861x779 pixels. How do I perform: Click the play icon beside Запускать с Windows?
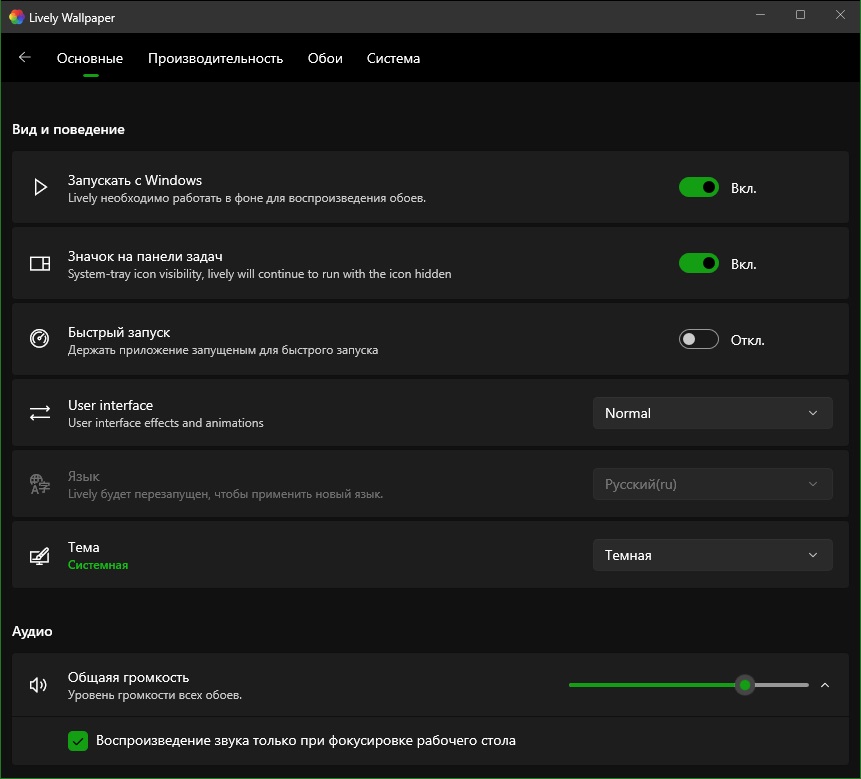40,187
